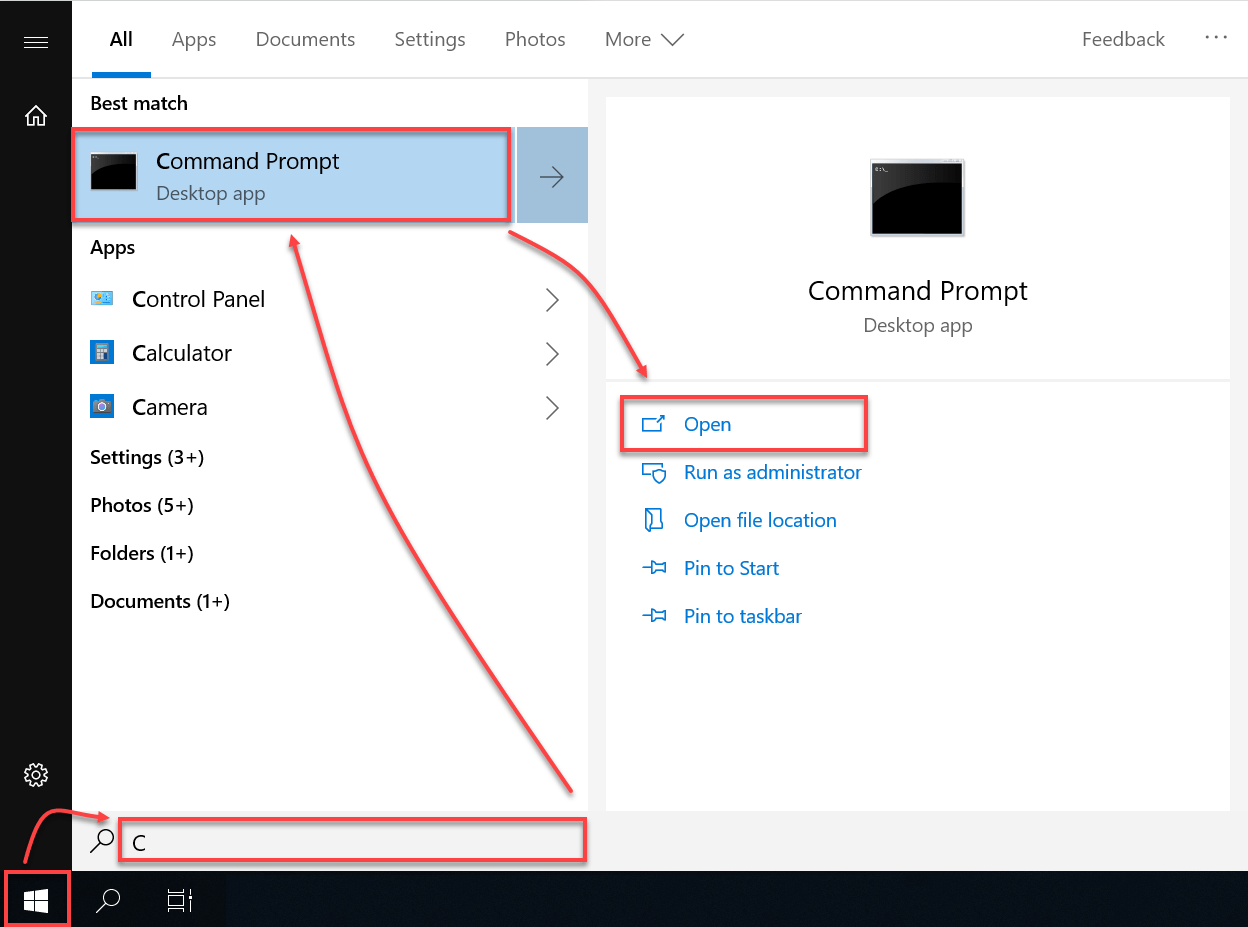Open the three-dot options menu
The image size is (1248, 927).
click(1216, 38)
